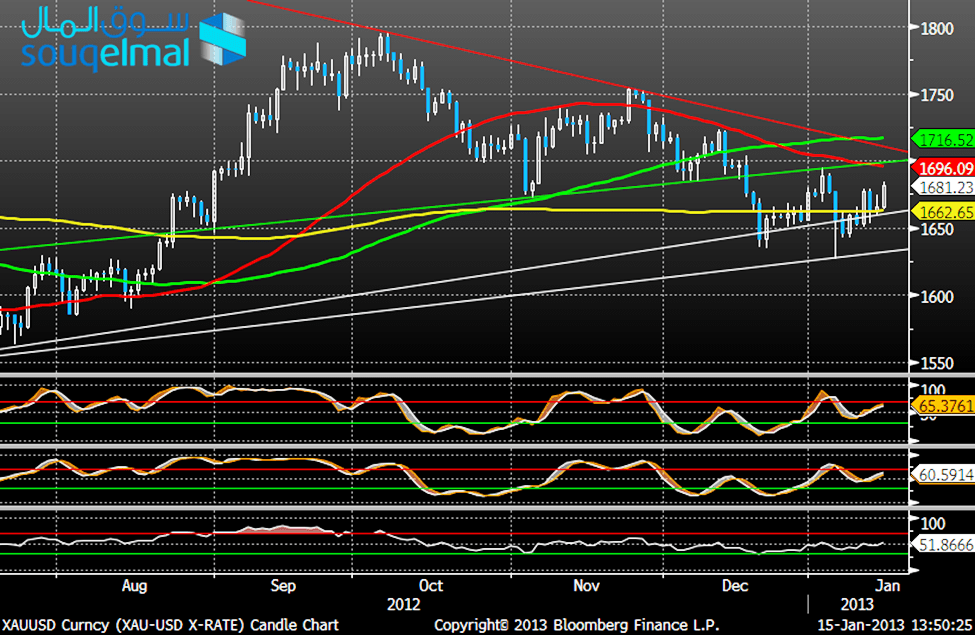975x635 pixels.
Task: Click the souqelmal logo
Action: (134, 38)
